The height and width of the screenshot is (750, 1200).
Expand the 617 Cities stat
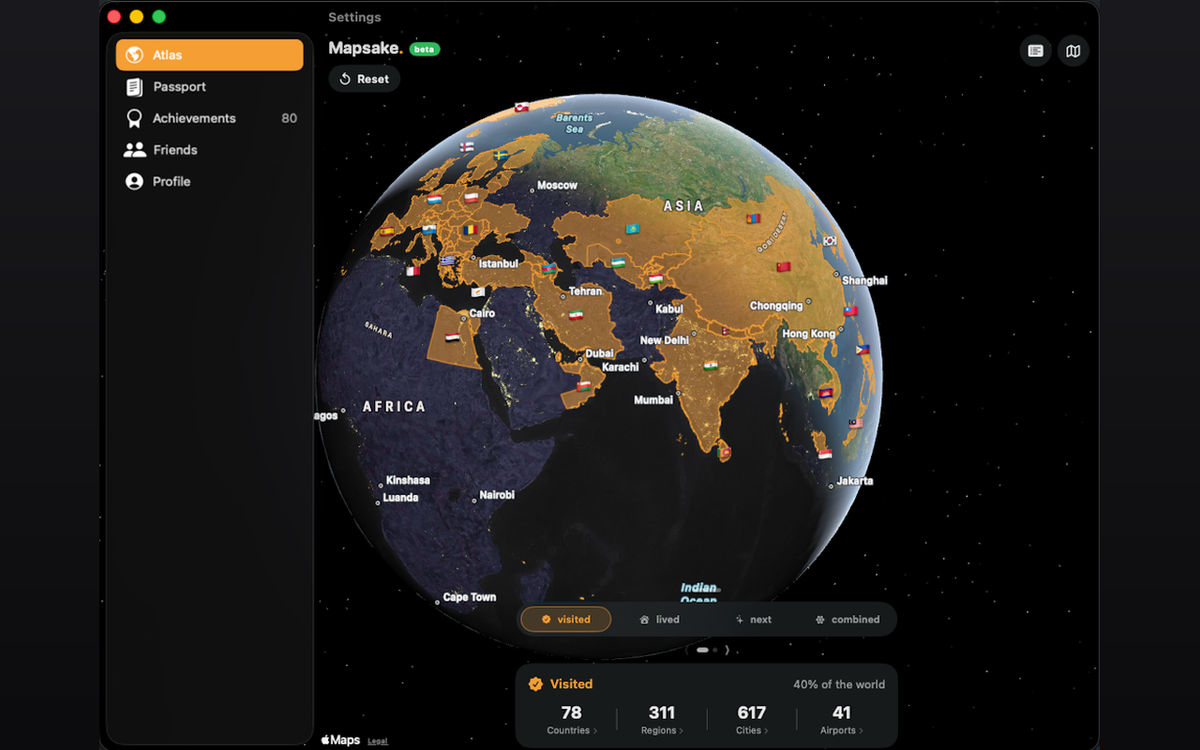tap(751, 720)
